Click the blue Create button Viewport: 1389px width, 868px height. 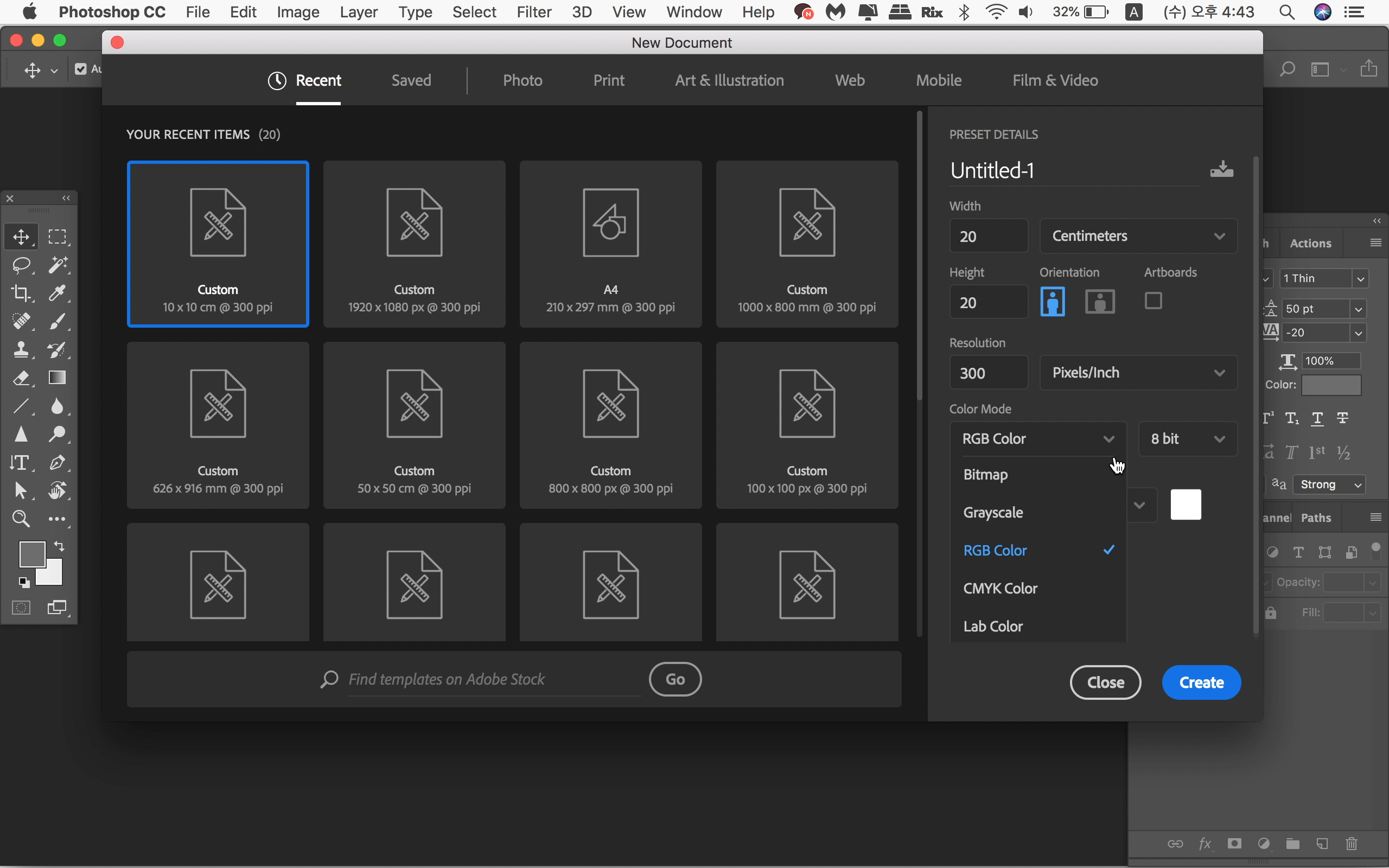[1201, 682]
